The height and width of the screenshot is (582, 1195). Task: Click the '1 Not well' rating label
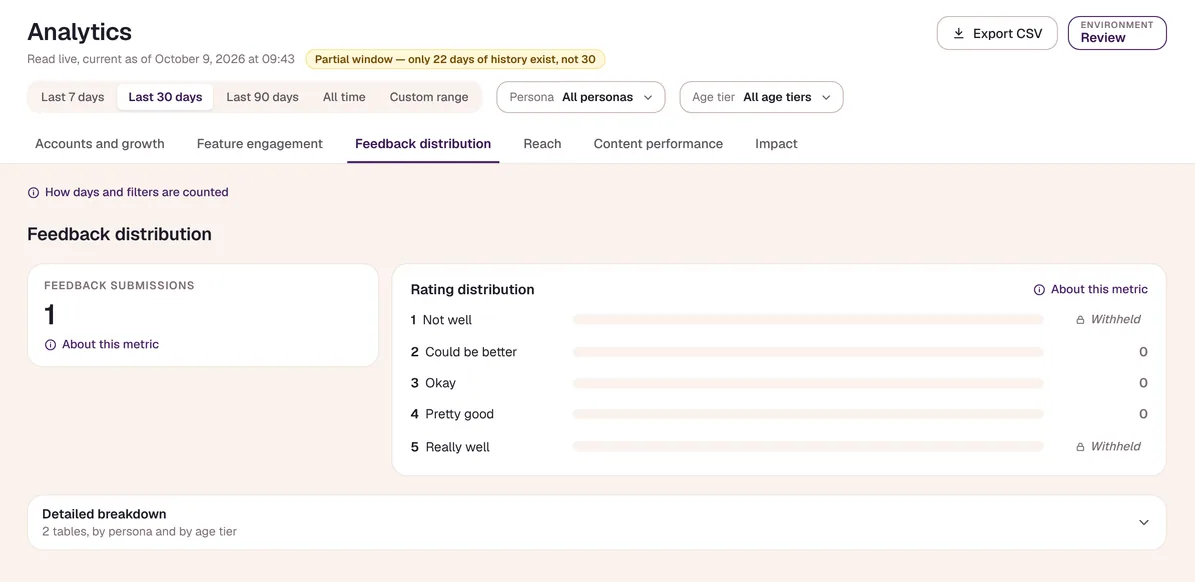pos(441,320)
